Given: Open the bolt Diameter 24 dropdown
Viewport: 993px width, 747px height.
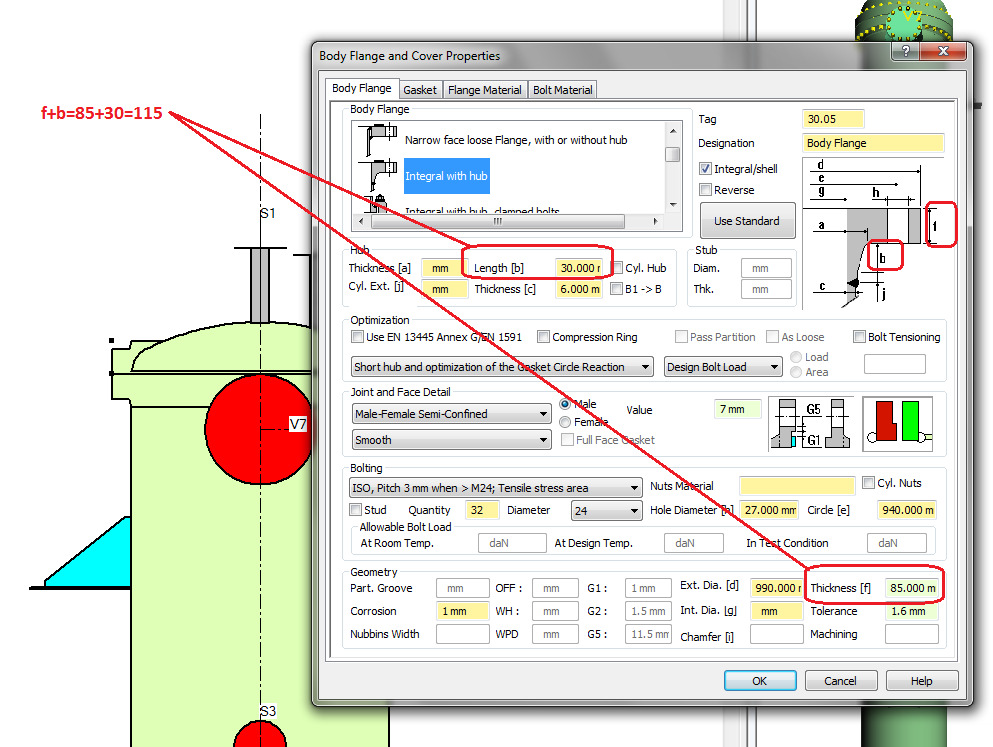Looking at the screenshot, I should click(x=606, y=510).
